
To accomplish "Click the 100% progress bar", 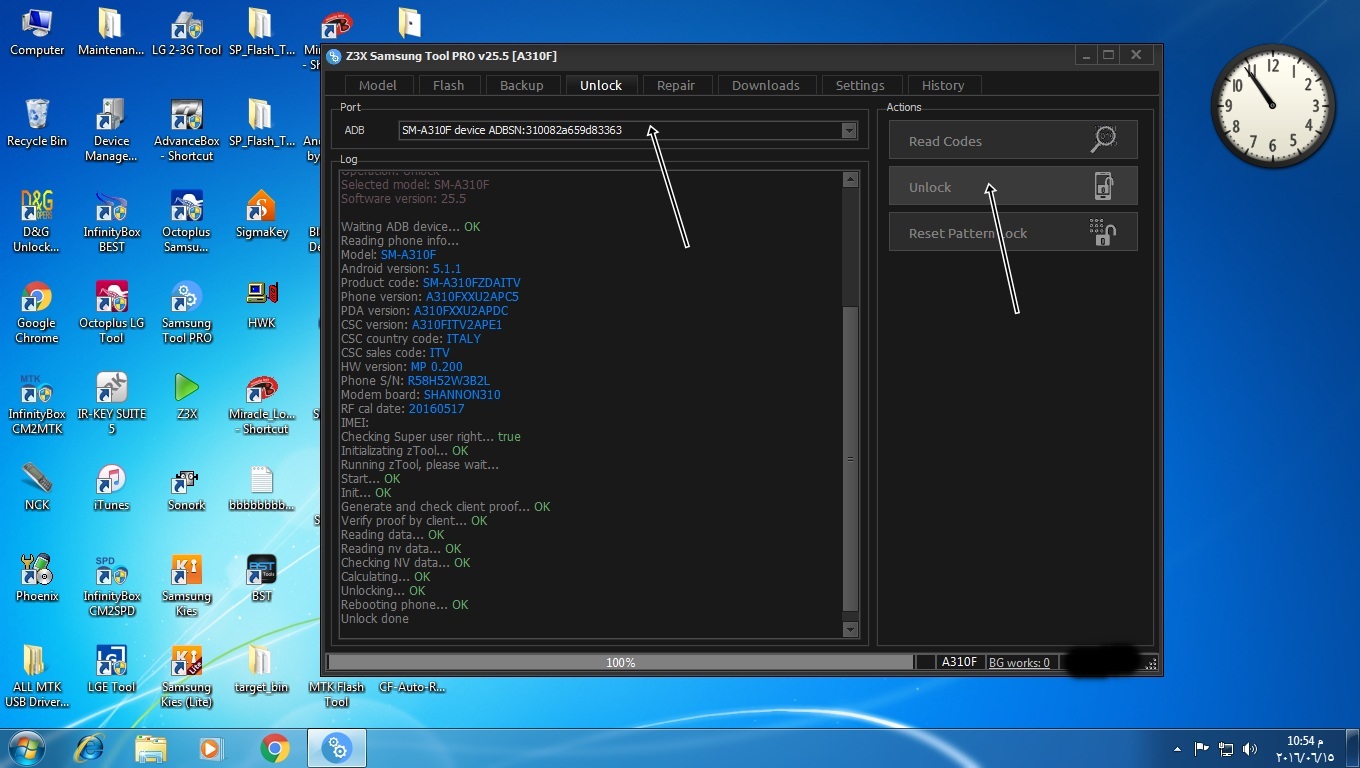I will coord(620,662).
